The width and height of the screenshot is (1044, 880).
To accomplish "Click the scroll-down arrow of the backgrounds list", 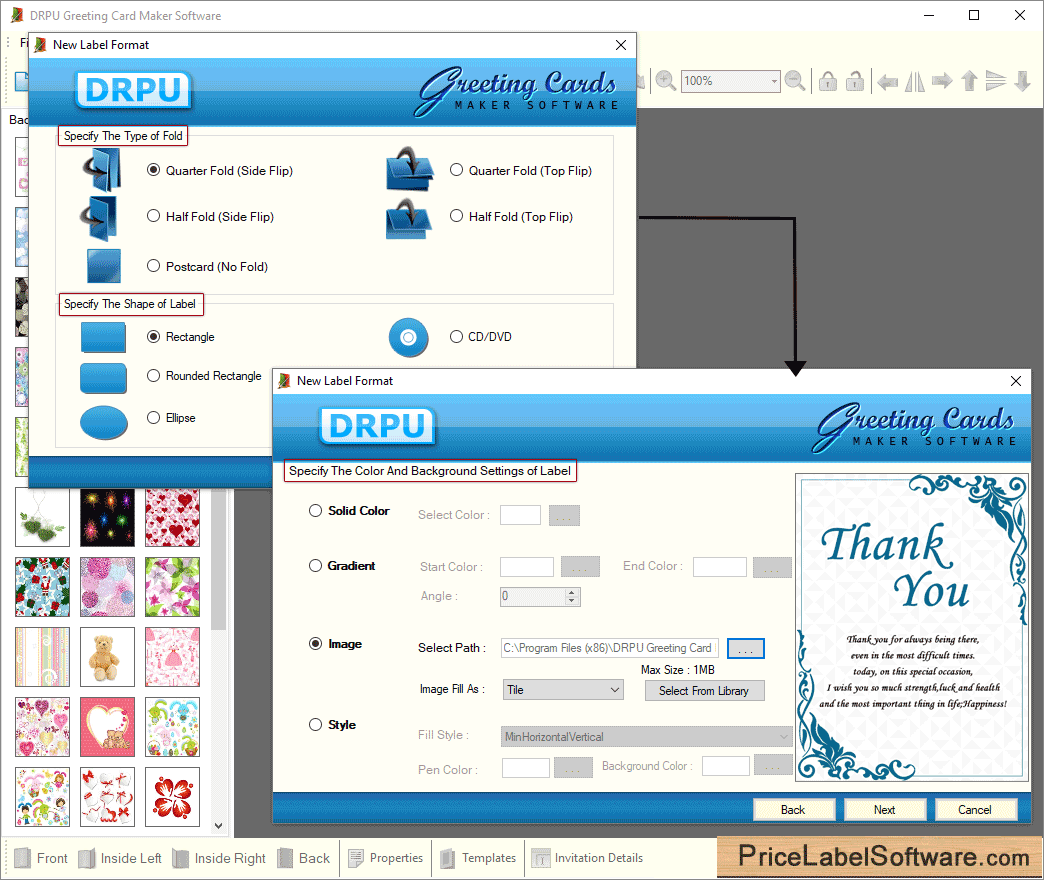I will point(218,826).
